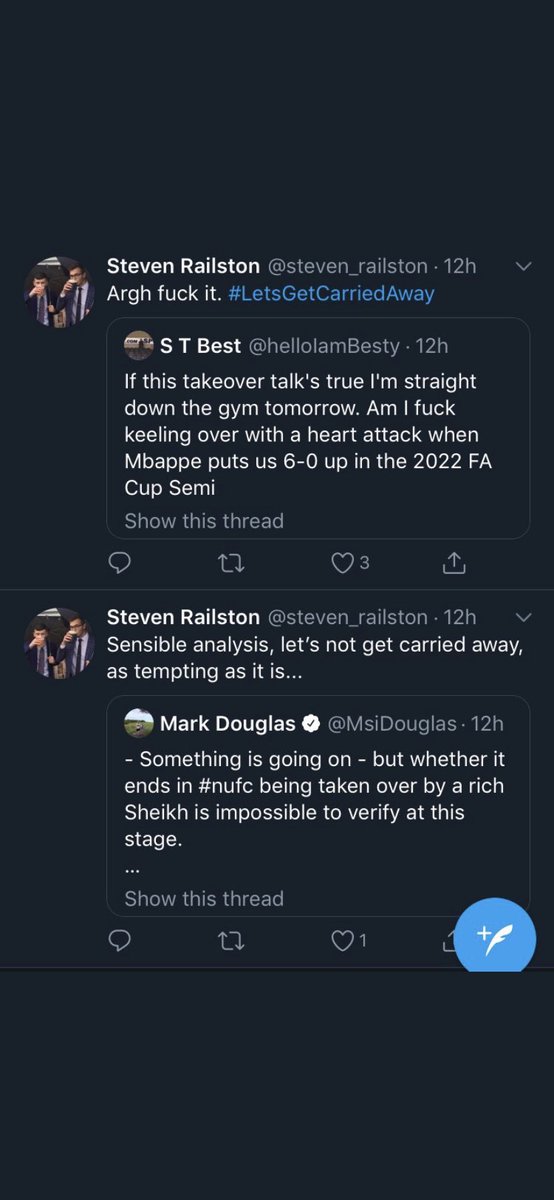This screenshot has width=554, height=1200.
Task: Open the @MsiDouglas handle
Action: click(x=393, y=723)
